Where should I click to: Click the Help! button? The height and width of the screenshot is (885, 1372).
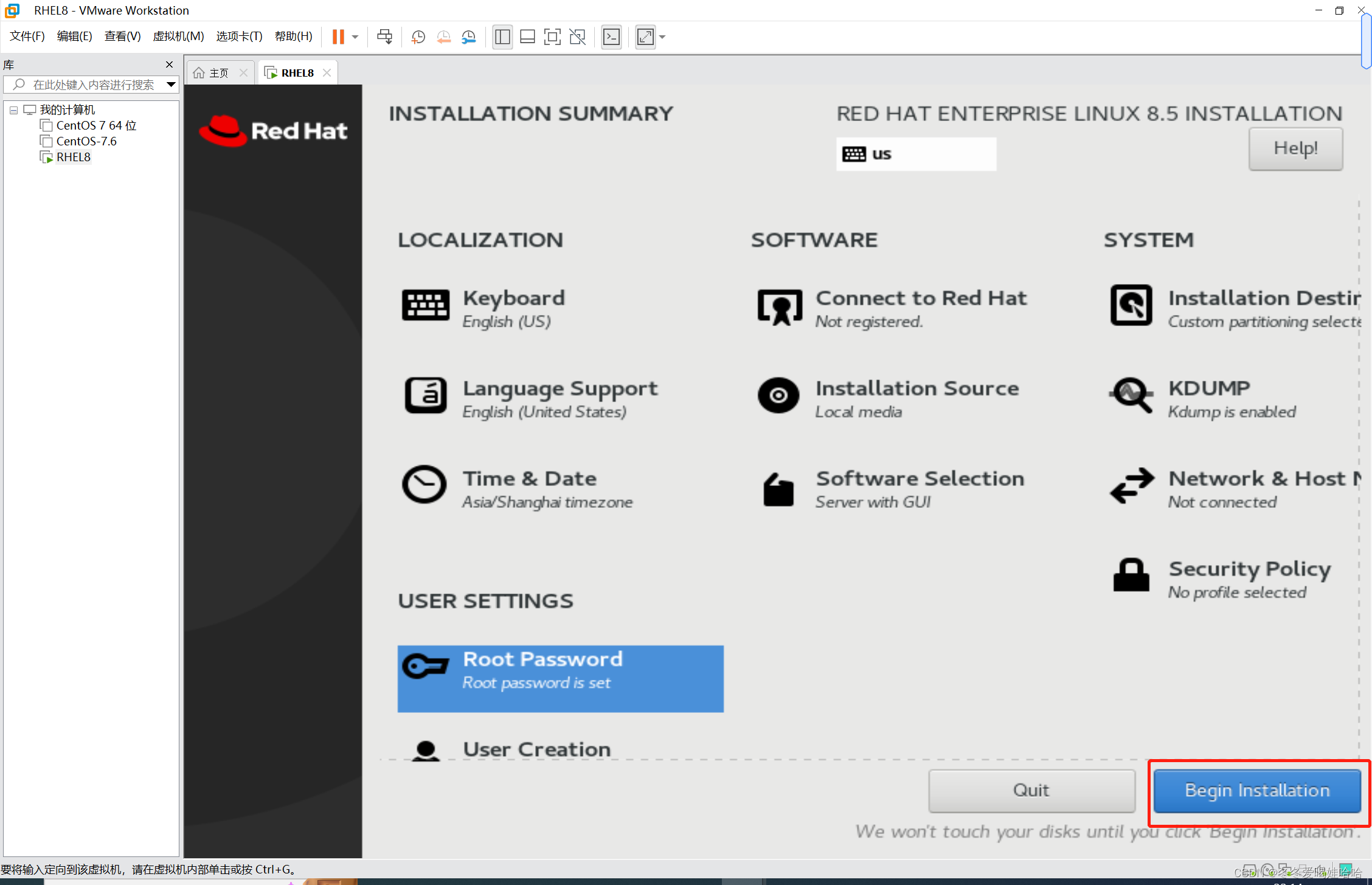point(1295,148)
